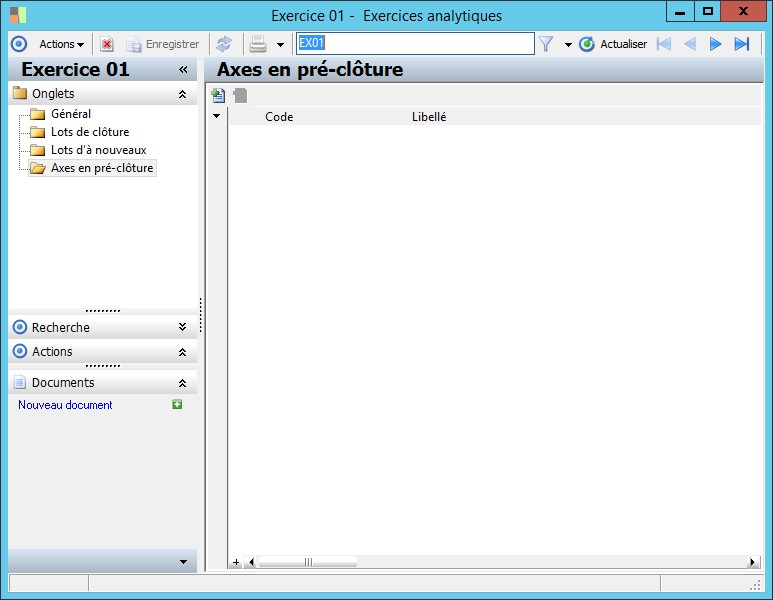Click the Documents section page icon
Screen dimensions: 773x600
tap(20, 383)
